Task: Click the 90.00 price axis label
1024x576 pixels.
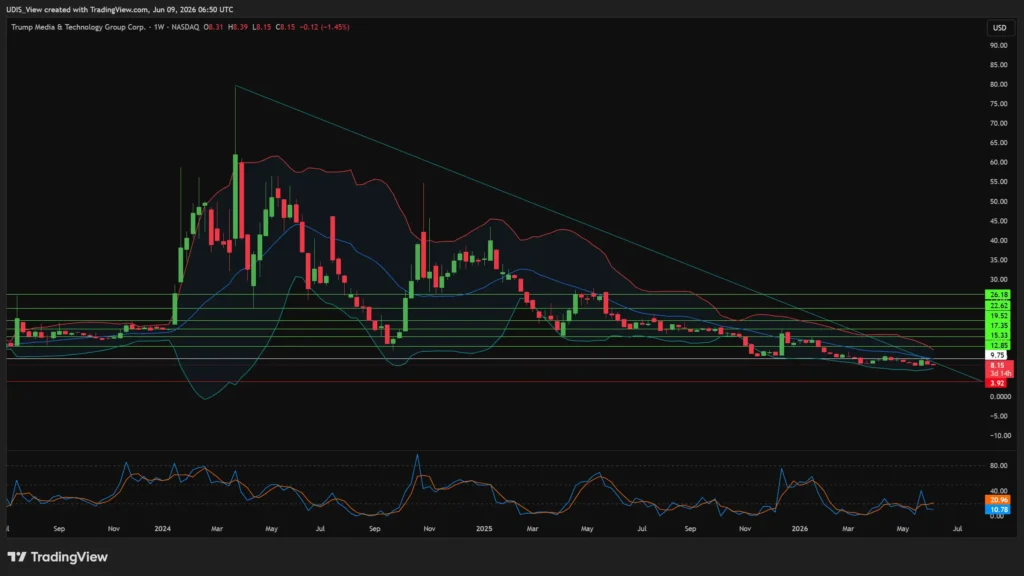Action: point(998,45)
